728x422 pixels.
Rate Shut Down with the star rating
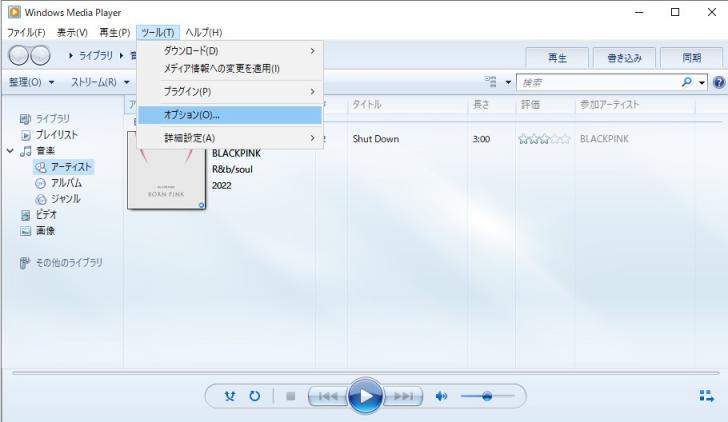[x=544, y=139]
